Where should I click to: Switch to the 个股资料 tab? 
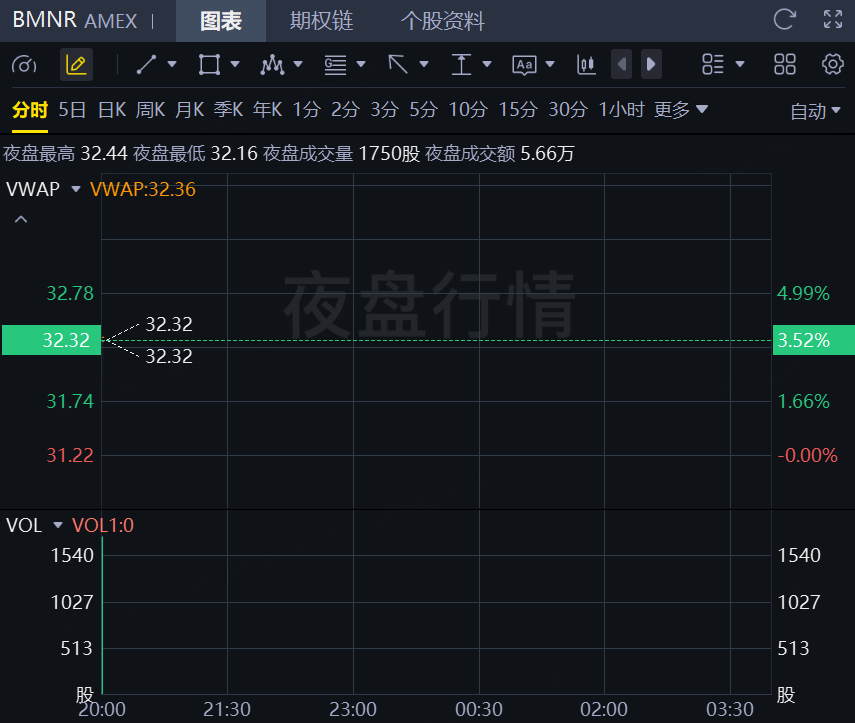click(x=443, y=21)
